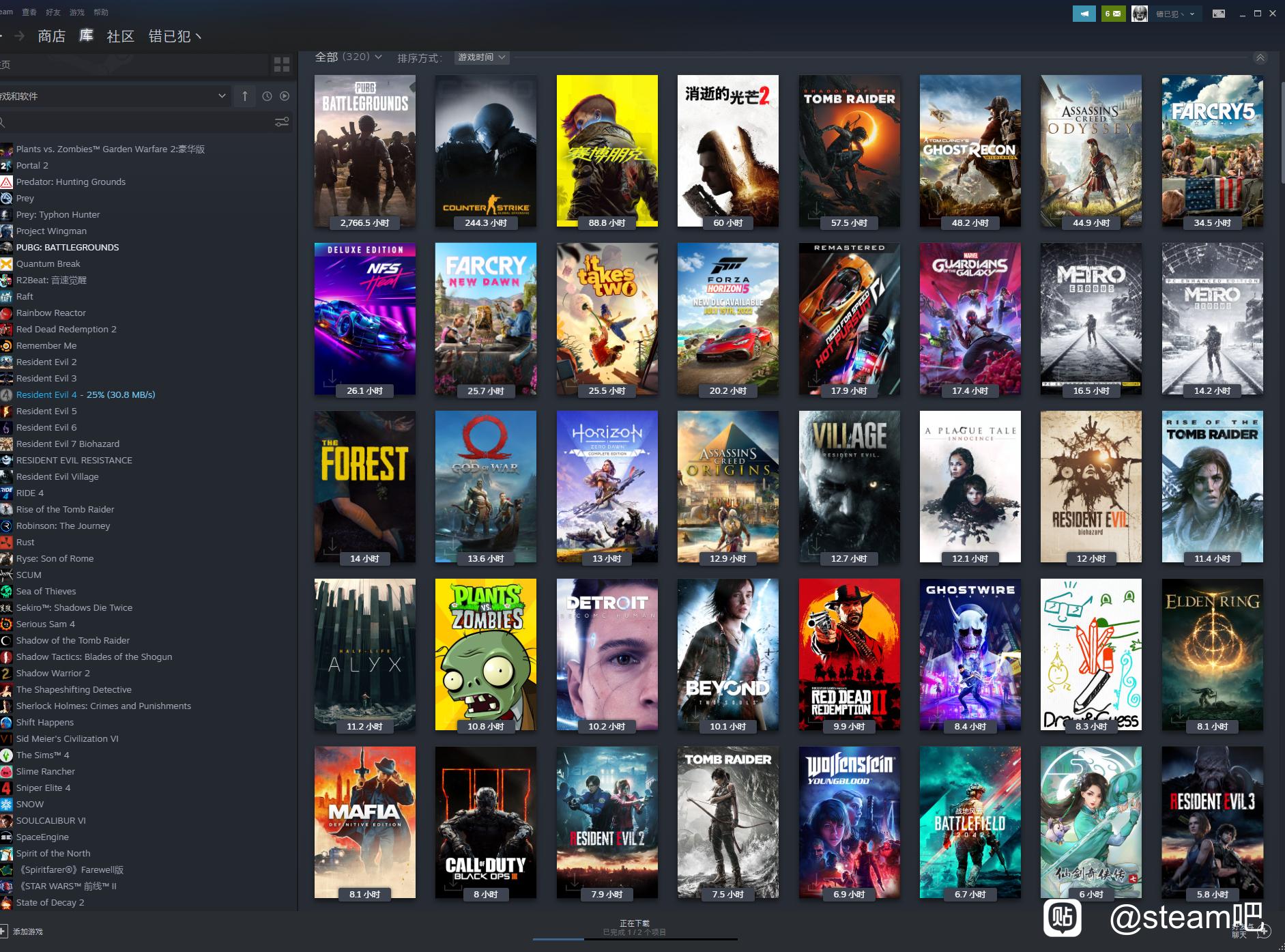This screenshot has height=952, width=1285.
Task: Click Rust game icon in list
Action: coord(6,542)
